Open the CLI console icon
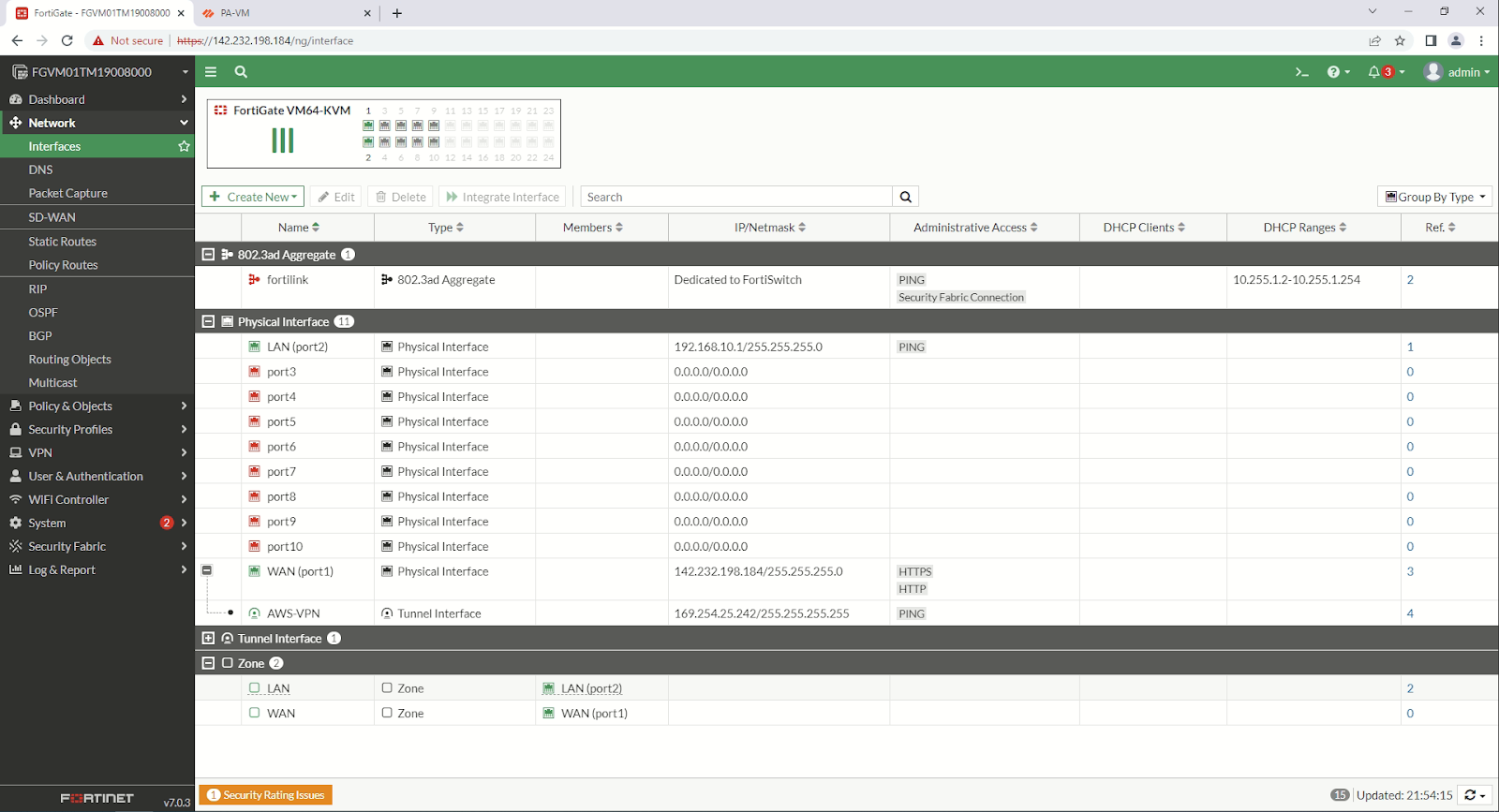 pyautogui.click(x=1301, y=72)
